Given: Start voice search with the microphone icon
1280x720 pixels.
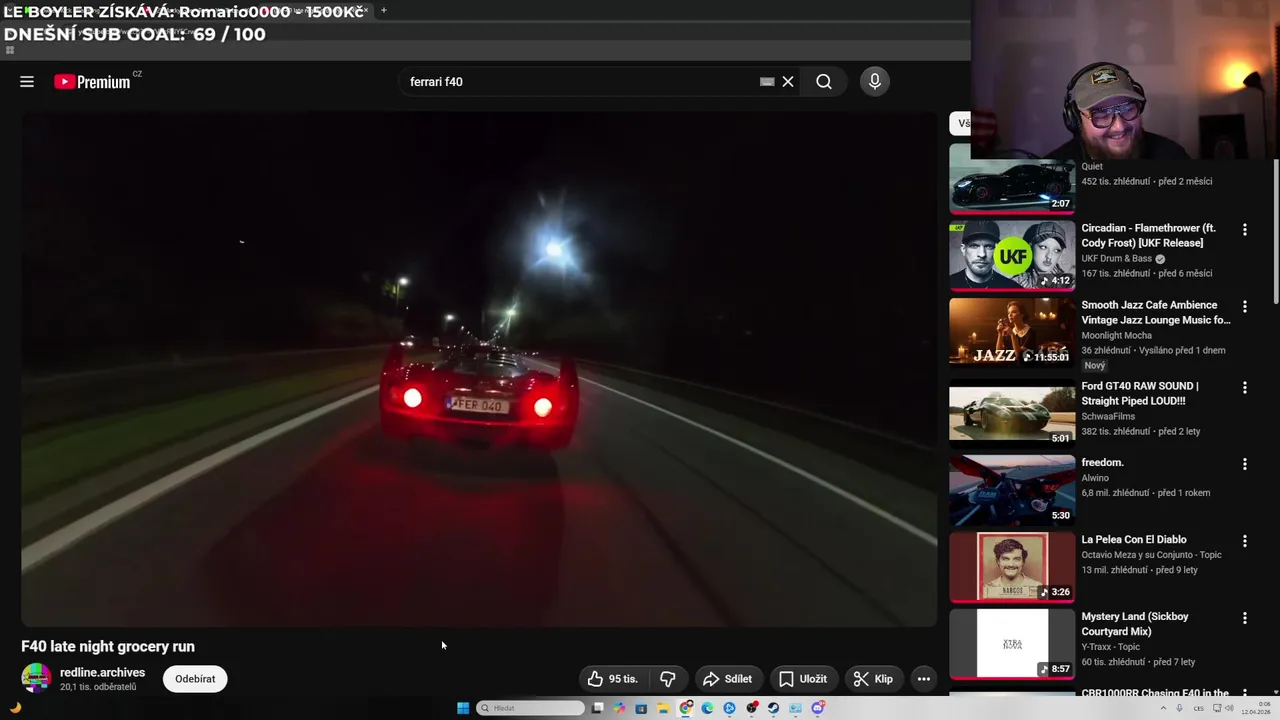Looking at the screenshot, I should [875, 82].
